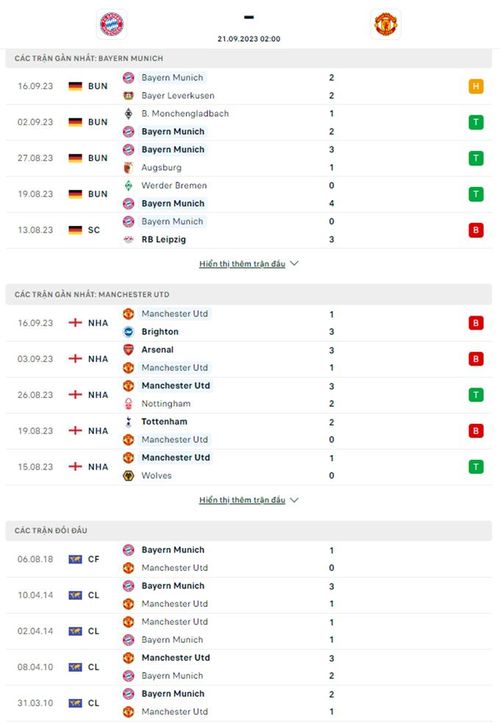Click the Tottenham team logo
This screenshot has height=724, width=500.
[128, 422]
